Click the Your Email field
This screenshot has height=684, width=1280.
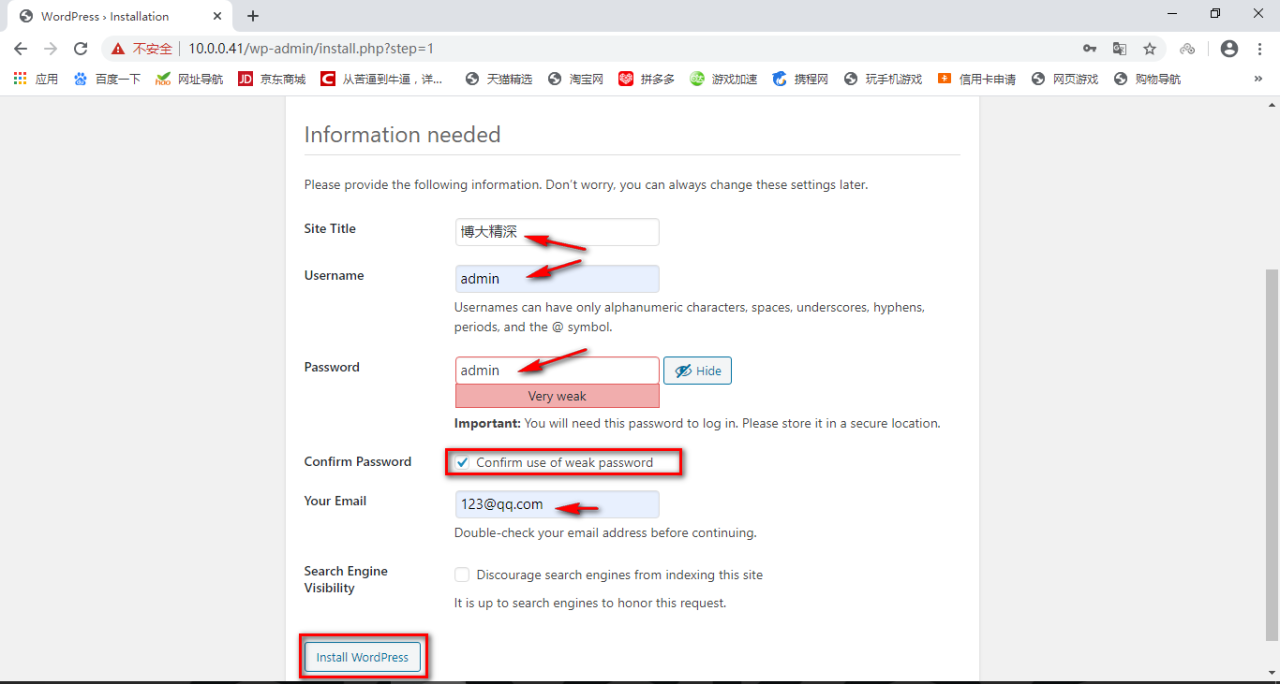[x=557, y=505]
